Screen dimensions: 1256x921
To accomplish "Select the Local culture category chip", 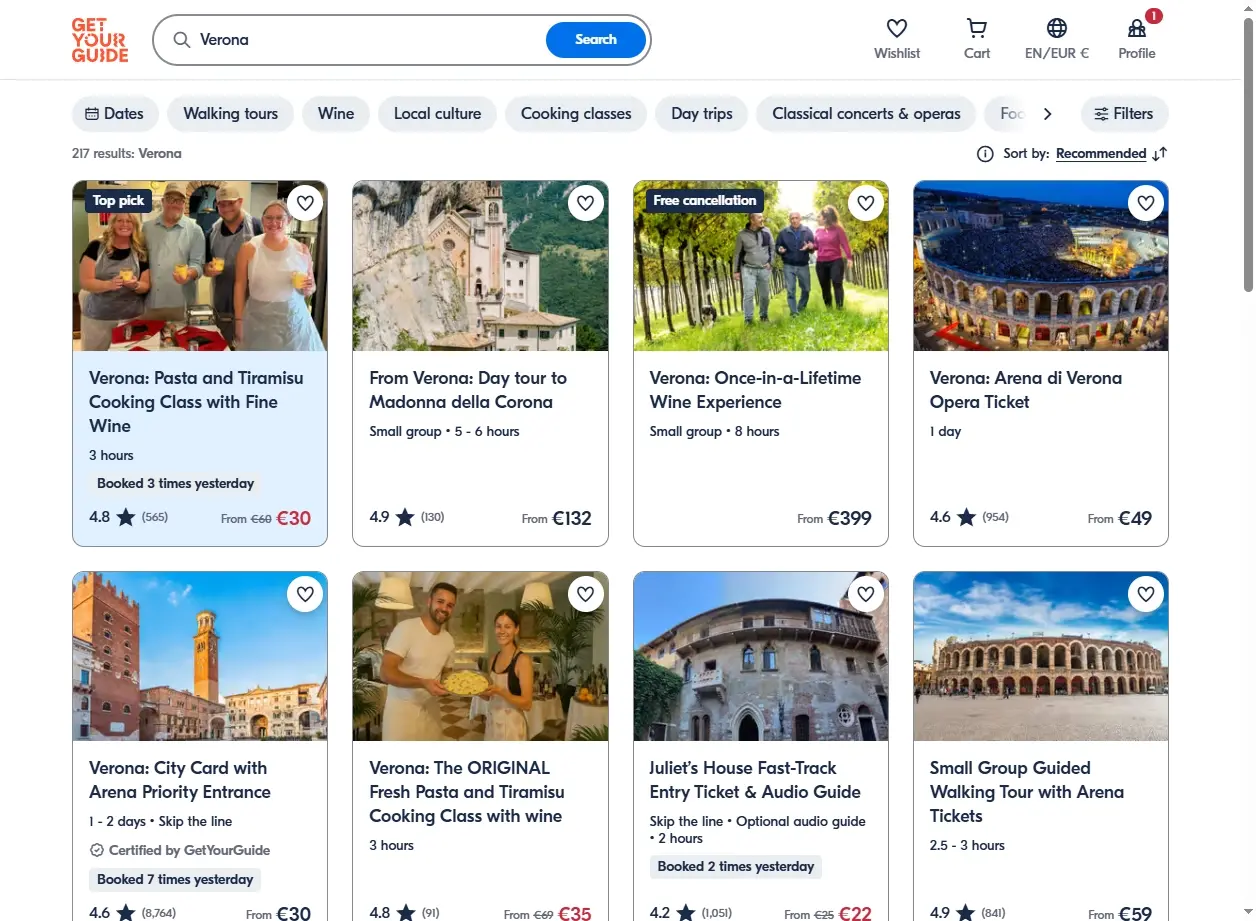I will click(x=438, y=114).
